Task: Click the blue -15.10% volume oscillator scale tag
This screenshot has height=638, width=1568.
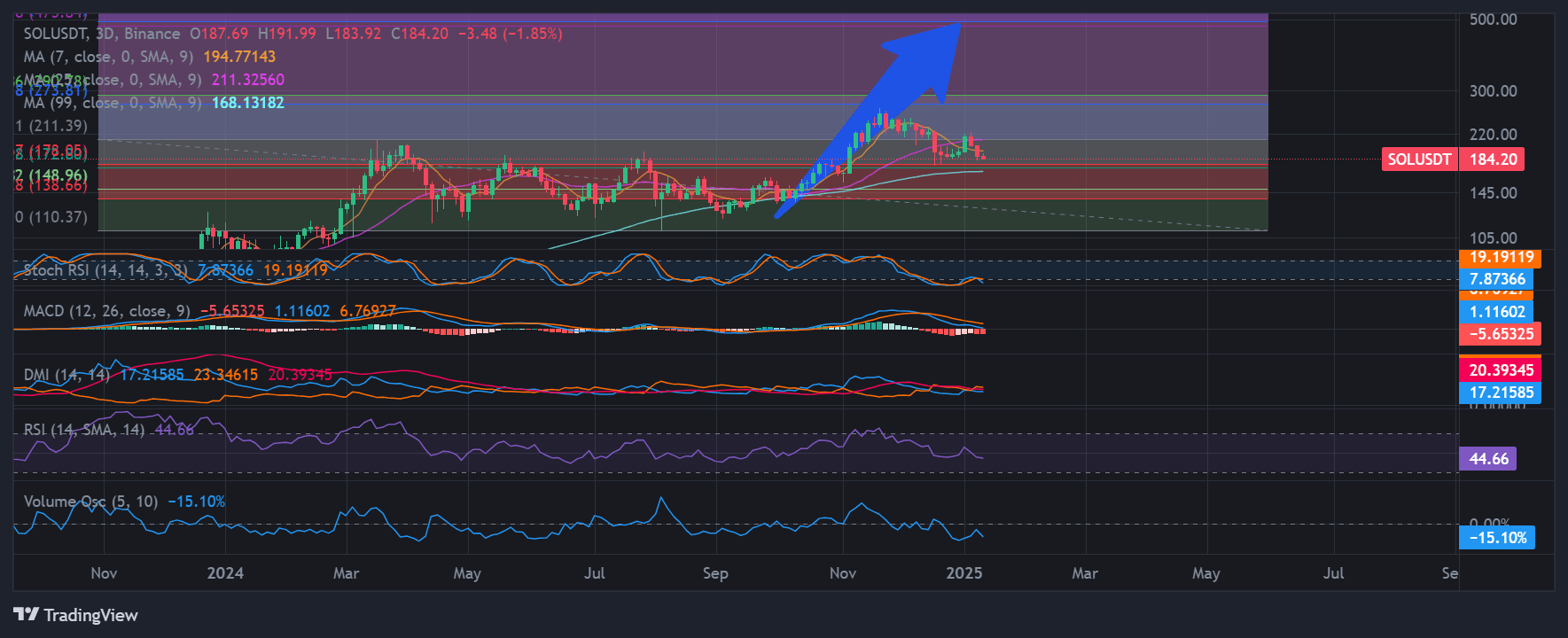Action: tap(1497, 538)
